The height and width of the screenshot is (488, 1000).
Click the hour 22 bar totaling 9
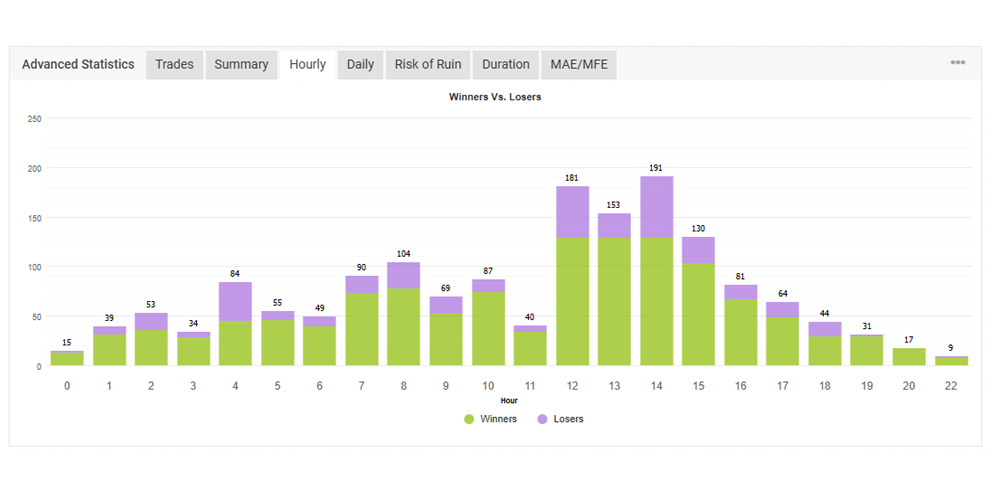[x=951, y=361]
